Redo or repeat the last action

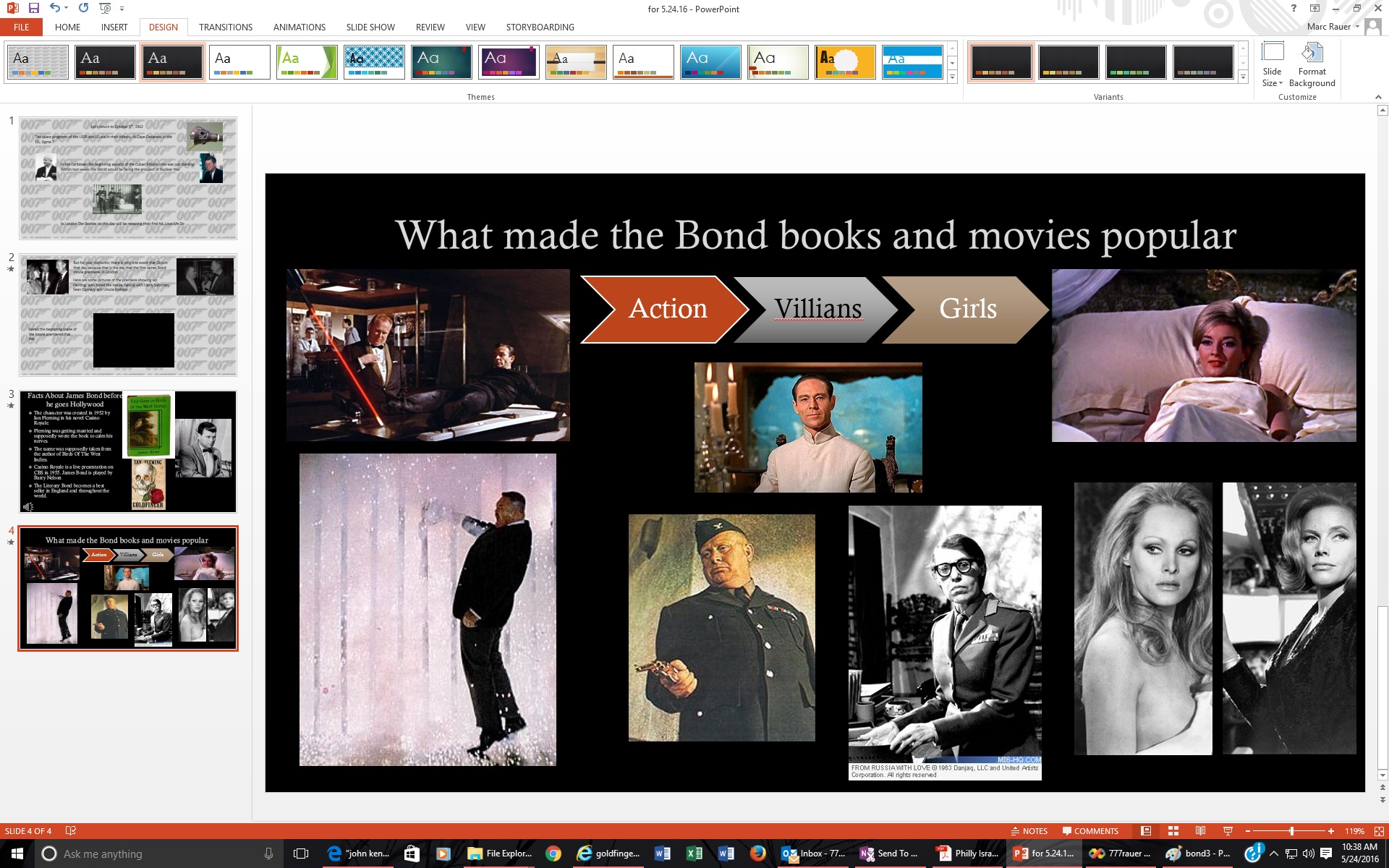(x=83, y=9)
